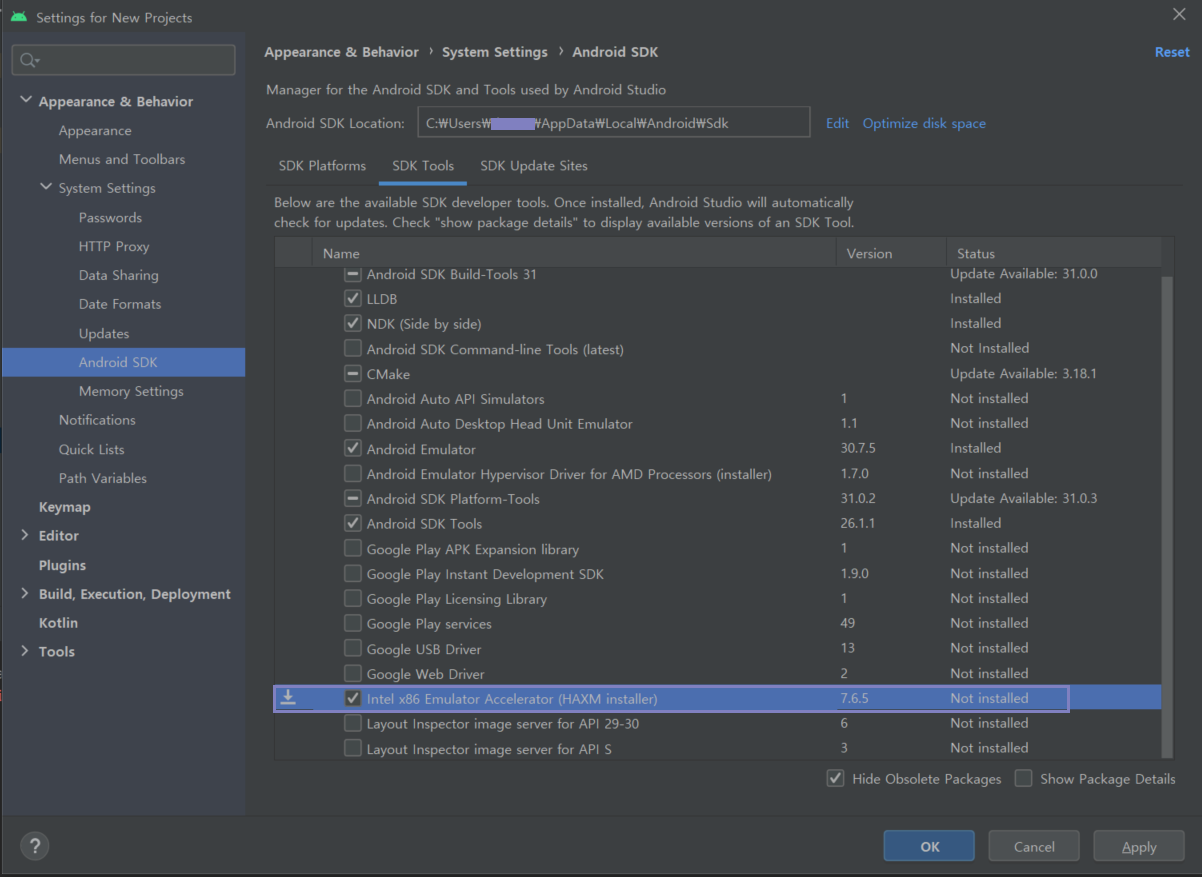Open Memory Settings page
This screenshot has height=877, width=1202.
[x=131, y=391]
